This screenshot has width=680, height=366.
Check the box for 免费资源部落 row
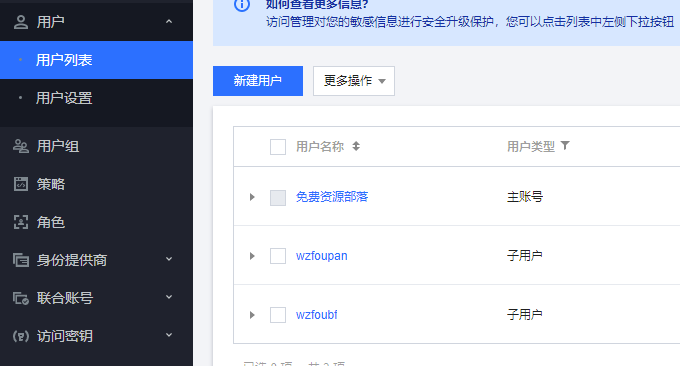coord(278,197)
